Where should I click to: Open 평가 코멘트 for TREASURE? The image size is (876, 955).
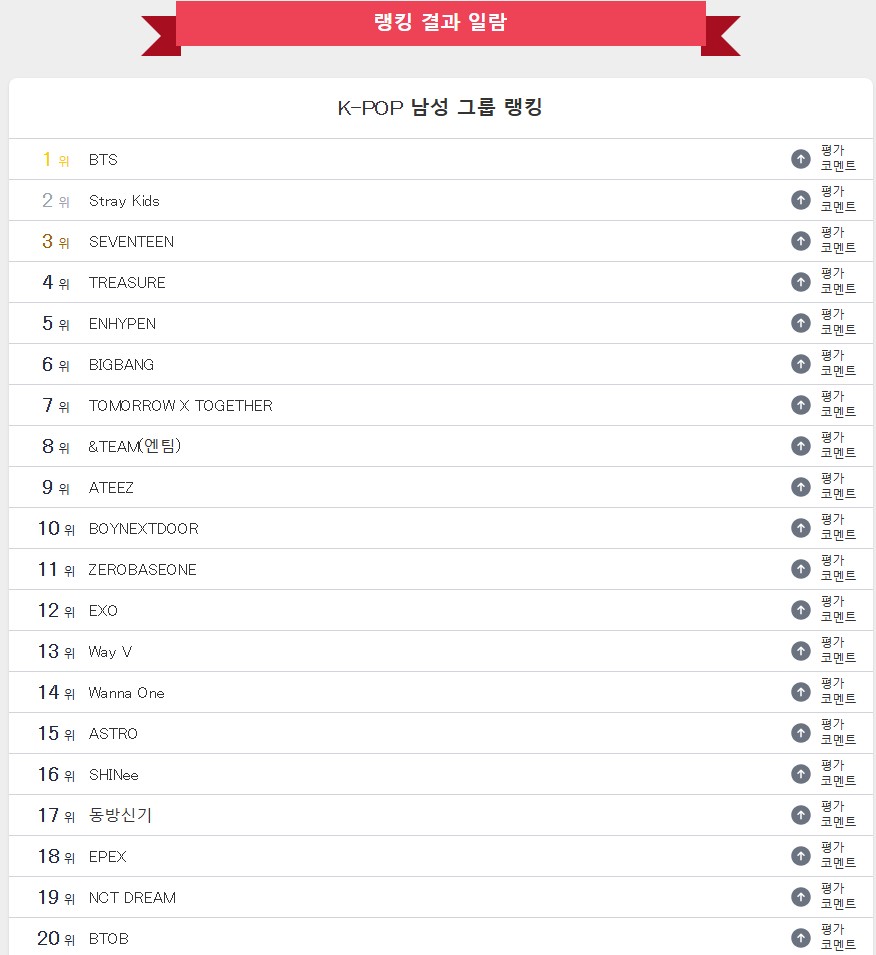pyautogui.click(x=838, y=281)
